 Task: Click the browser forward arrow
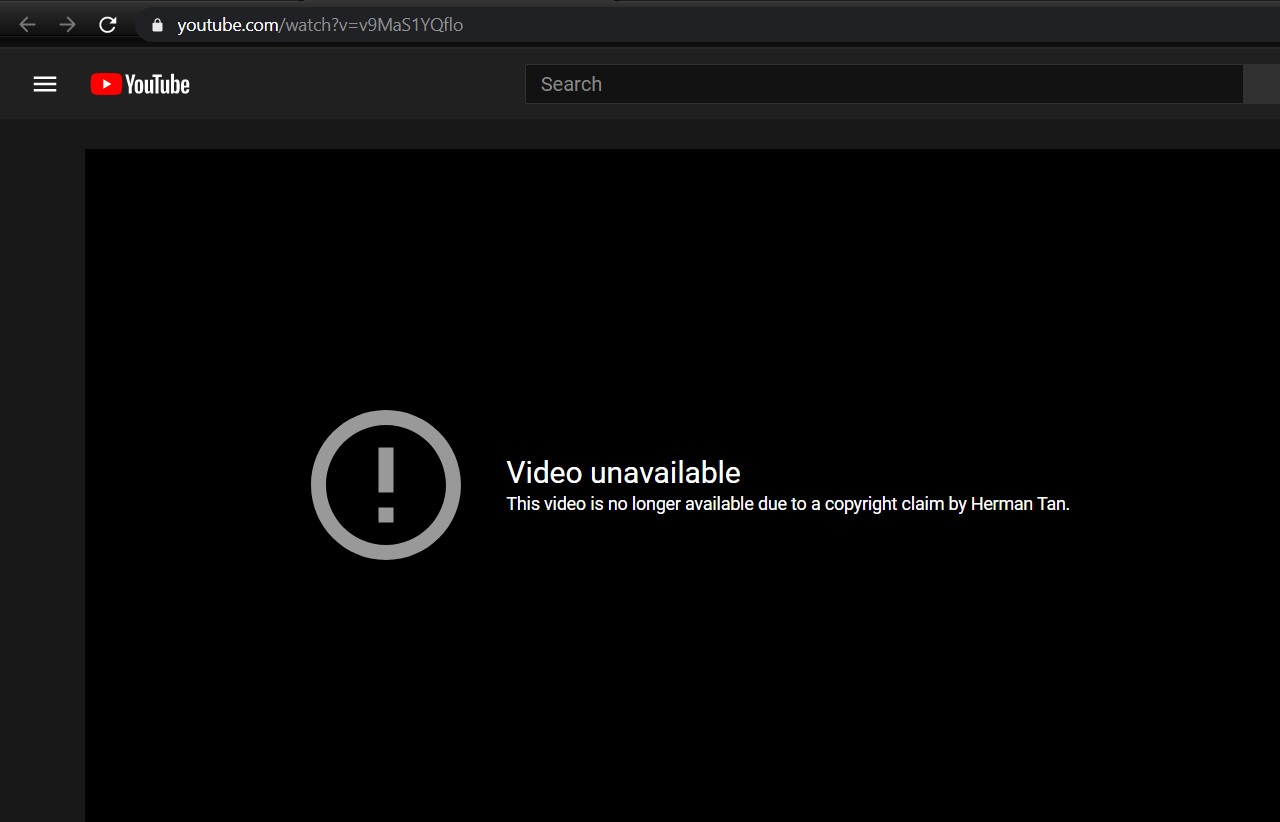point(67,25)
